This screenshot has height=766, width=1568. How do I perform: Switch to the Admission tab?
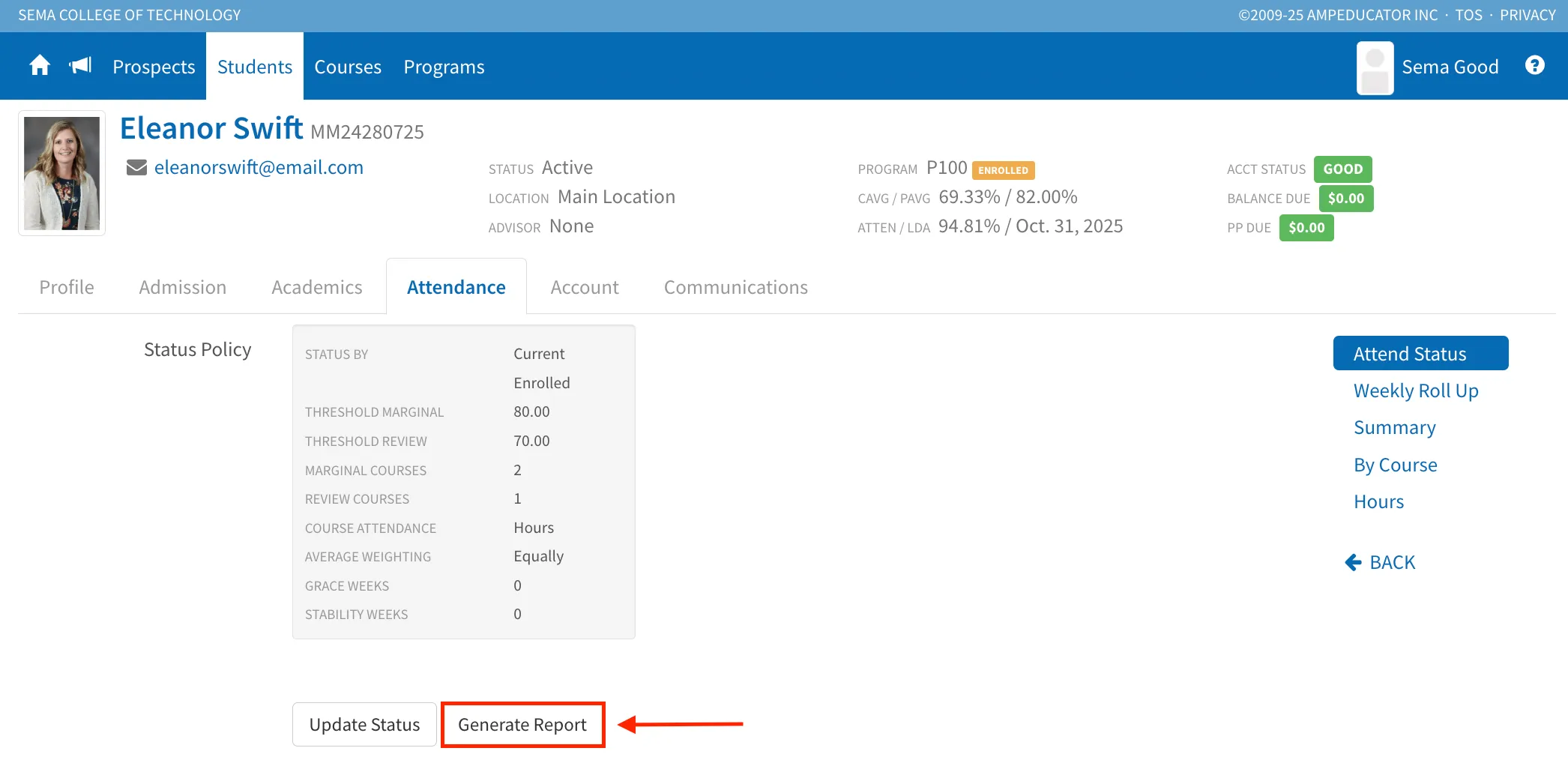183,287
